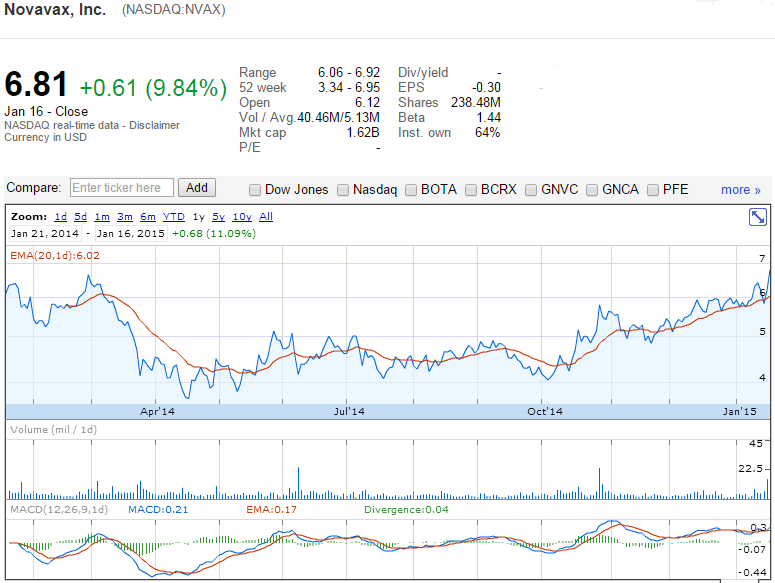This screenshot has width=775, height=583.
Task: Switch zoom to 6m
Action: 148,216
